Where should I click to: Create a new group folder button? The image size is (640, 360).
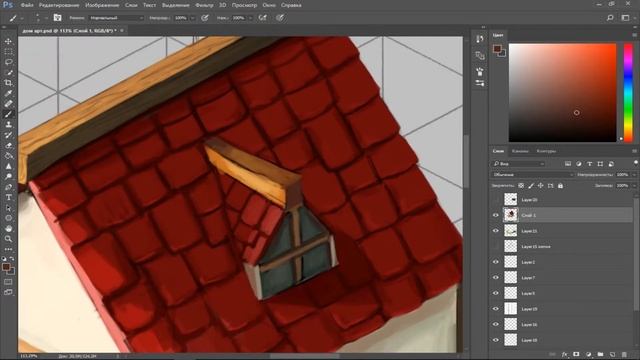(x=600, y=354)
